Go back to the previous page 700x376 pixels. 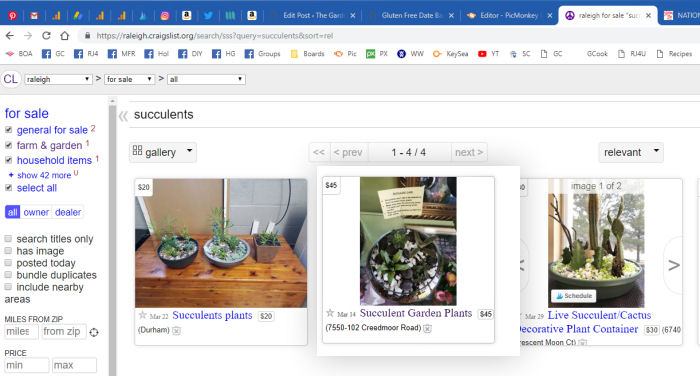point(10,36)
